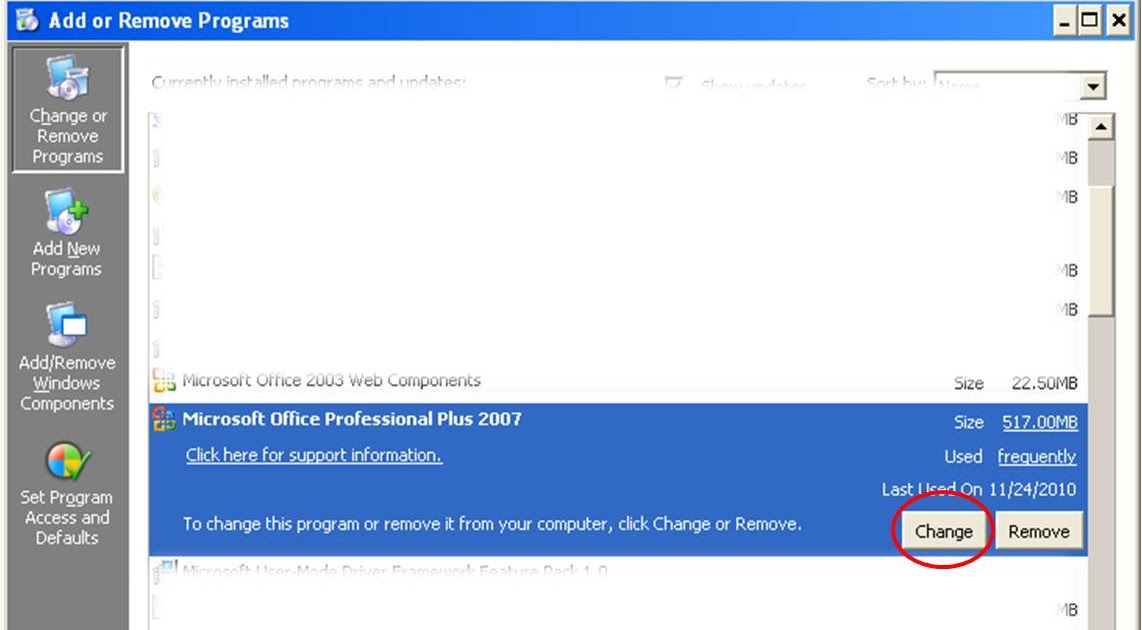The height and width of the screenshot is (630, 1142).
Task: Click the Microsoft Office 2003 Web Components icon
Action: [162, 380]
